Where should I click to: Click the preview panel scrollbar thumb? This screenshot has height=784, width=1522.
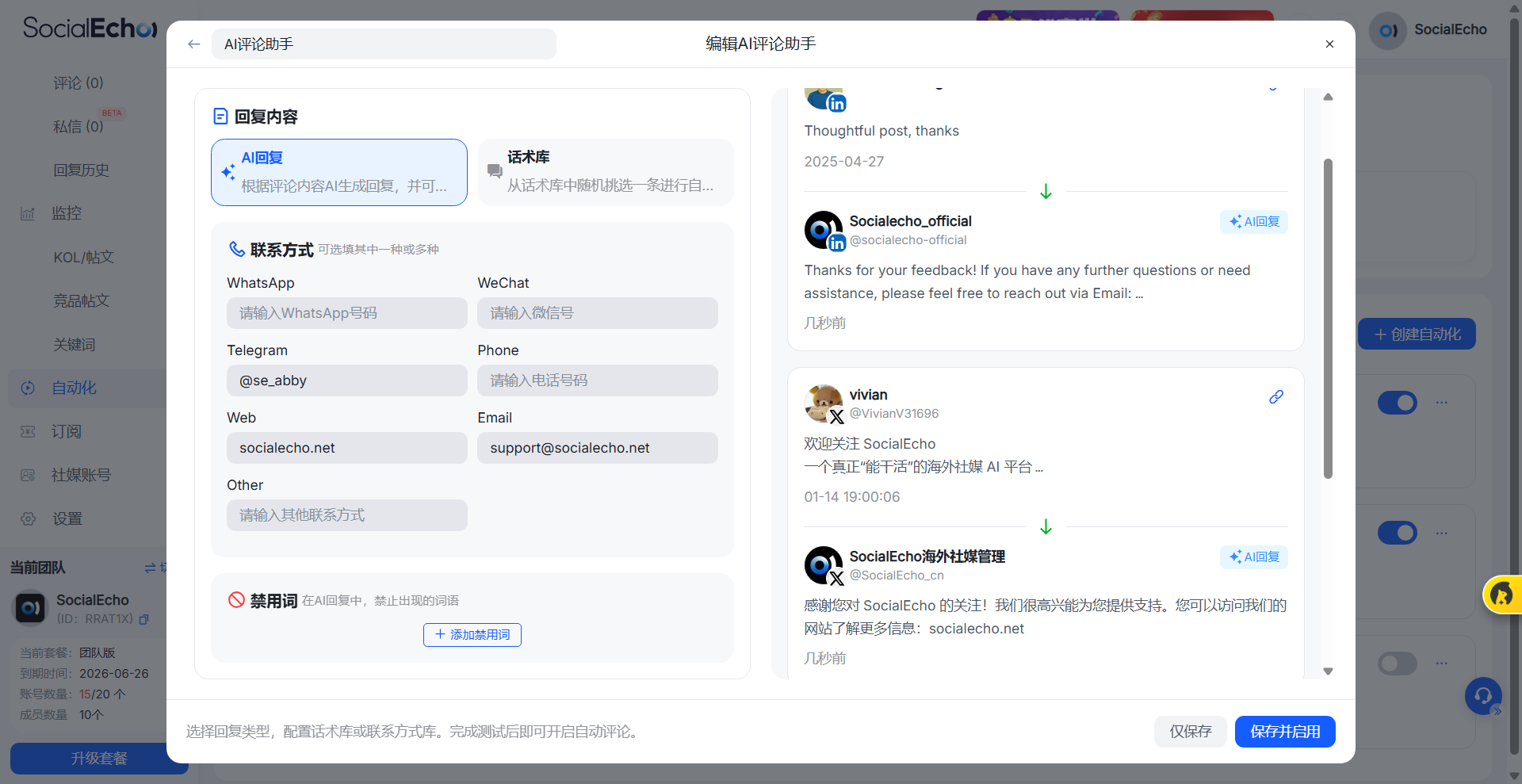1328,319
